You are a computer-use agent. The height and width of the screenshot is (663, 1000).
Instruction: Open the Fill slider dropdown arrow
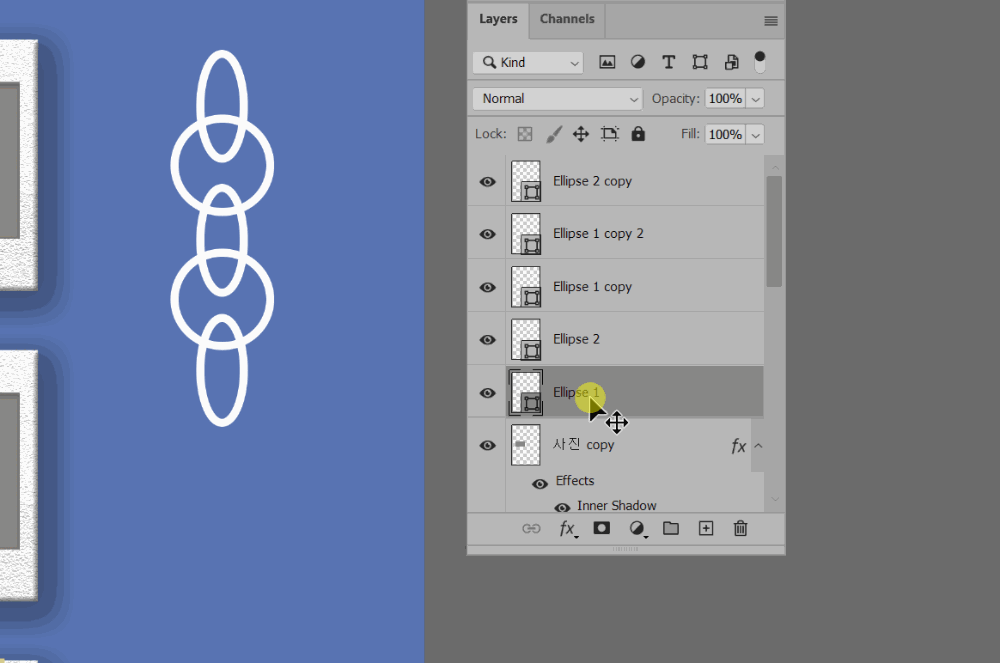[755, 135]
